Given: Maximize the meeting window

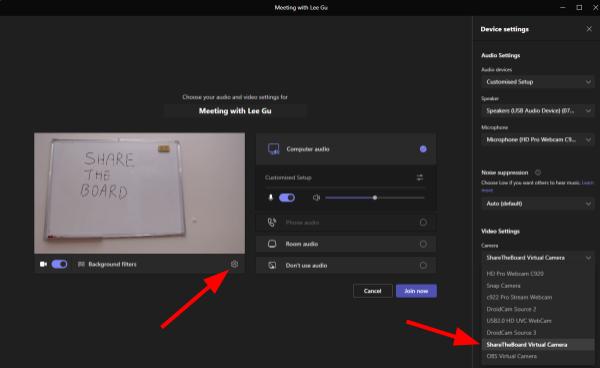Looking at the screenshot, I should [x=579, y=7].
